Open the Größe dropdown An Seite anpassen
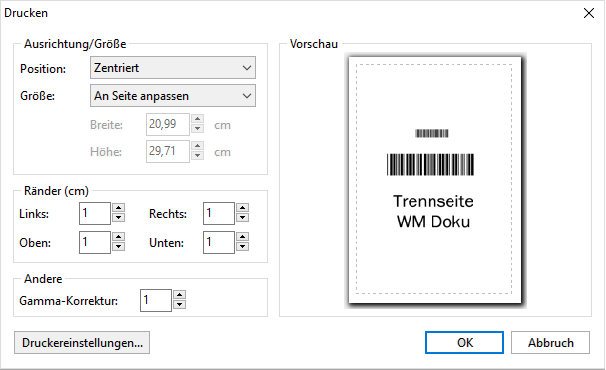The height and width of the screenshot is (370, 606). click(x=173, y=96)
